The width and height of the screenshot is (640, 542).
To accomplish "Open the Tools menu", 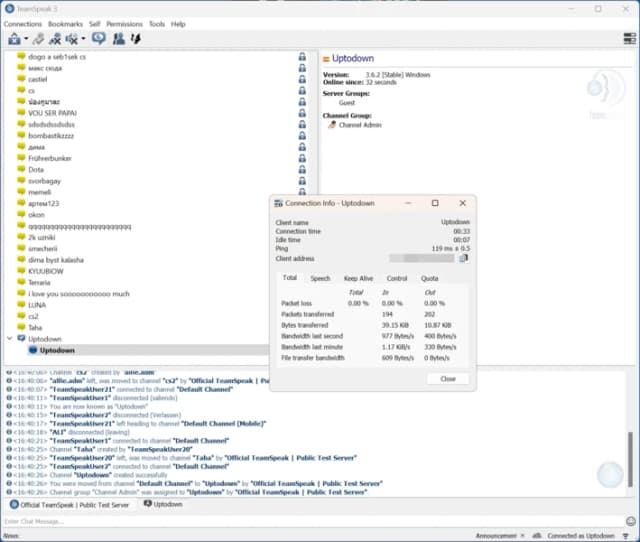I will point(157,24).
